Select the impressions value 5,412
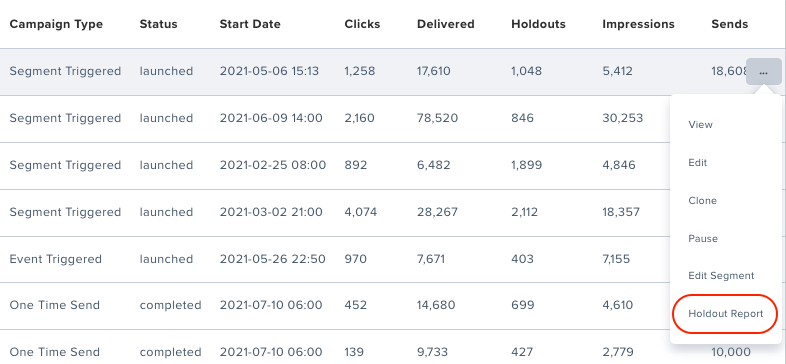The width and height of the screenshot is (786, 364). coord(618,71)
